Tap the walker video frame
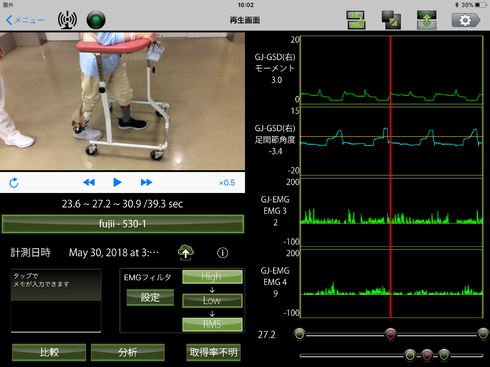This screenshot has height=367, width=490. tap(122, 101)
